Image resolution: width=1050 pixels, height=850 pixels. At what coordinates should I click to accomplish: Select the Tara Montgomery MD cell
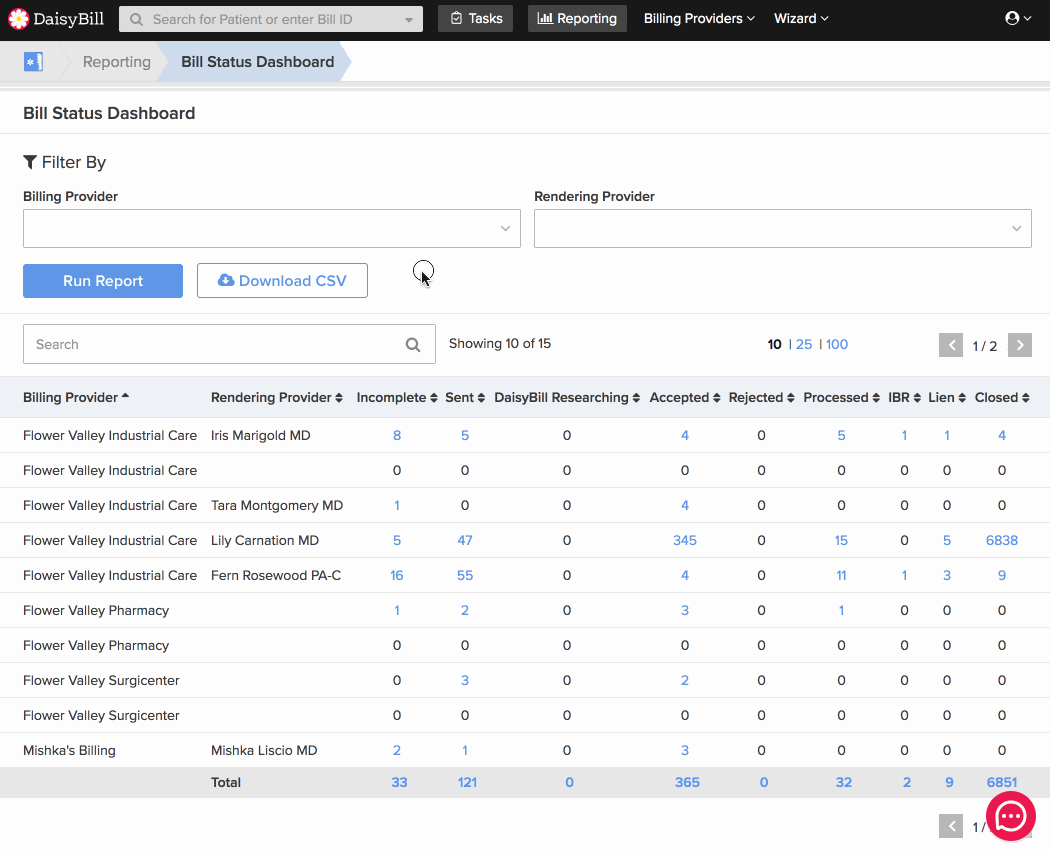click(277, 506)
